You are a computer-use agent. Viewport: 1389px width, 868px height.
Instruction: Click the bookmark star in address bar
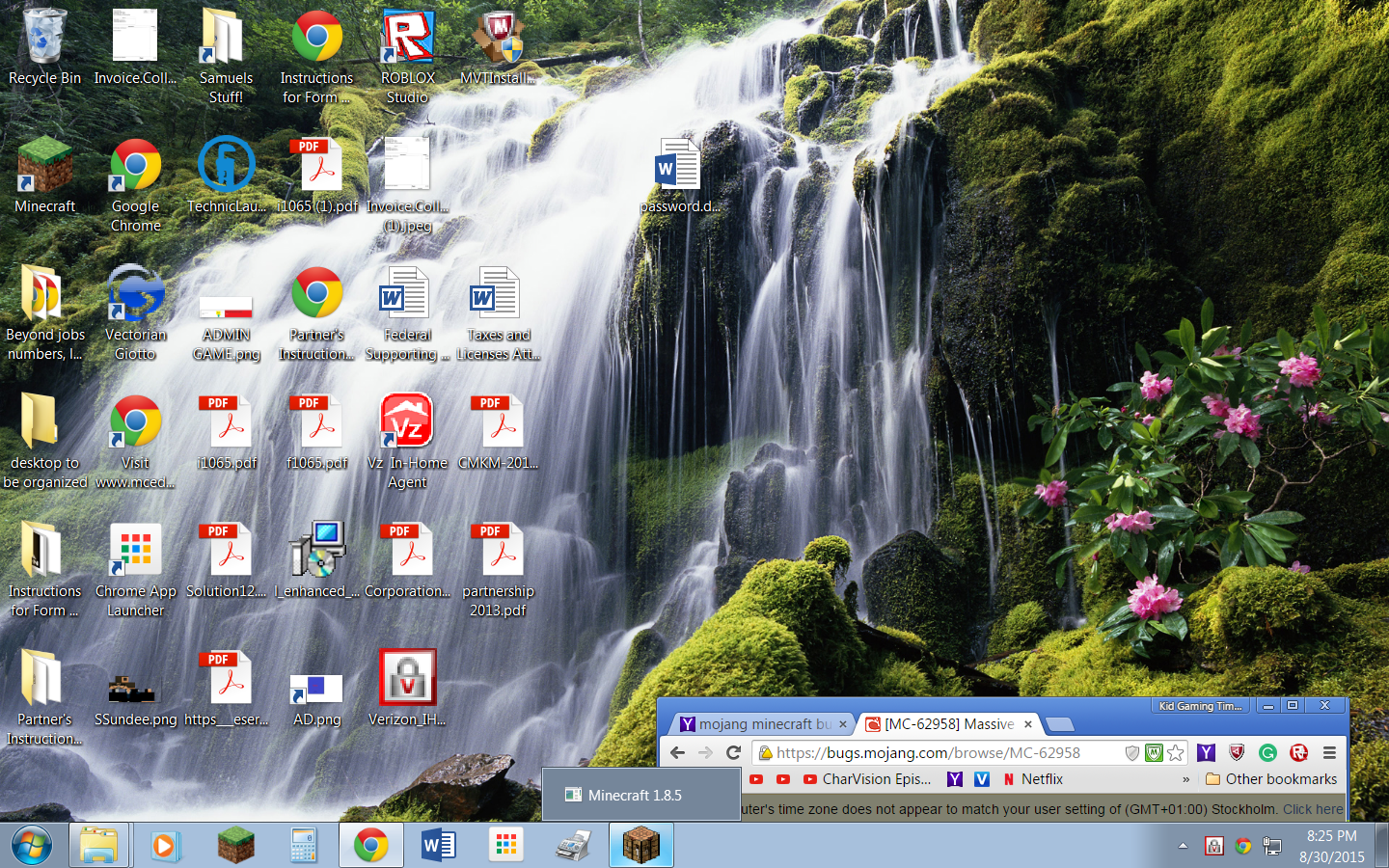pos(1175,753)
